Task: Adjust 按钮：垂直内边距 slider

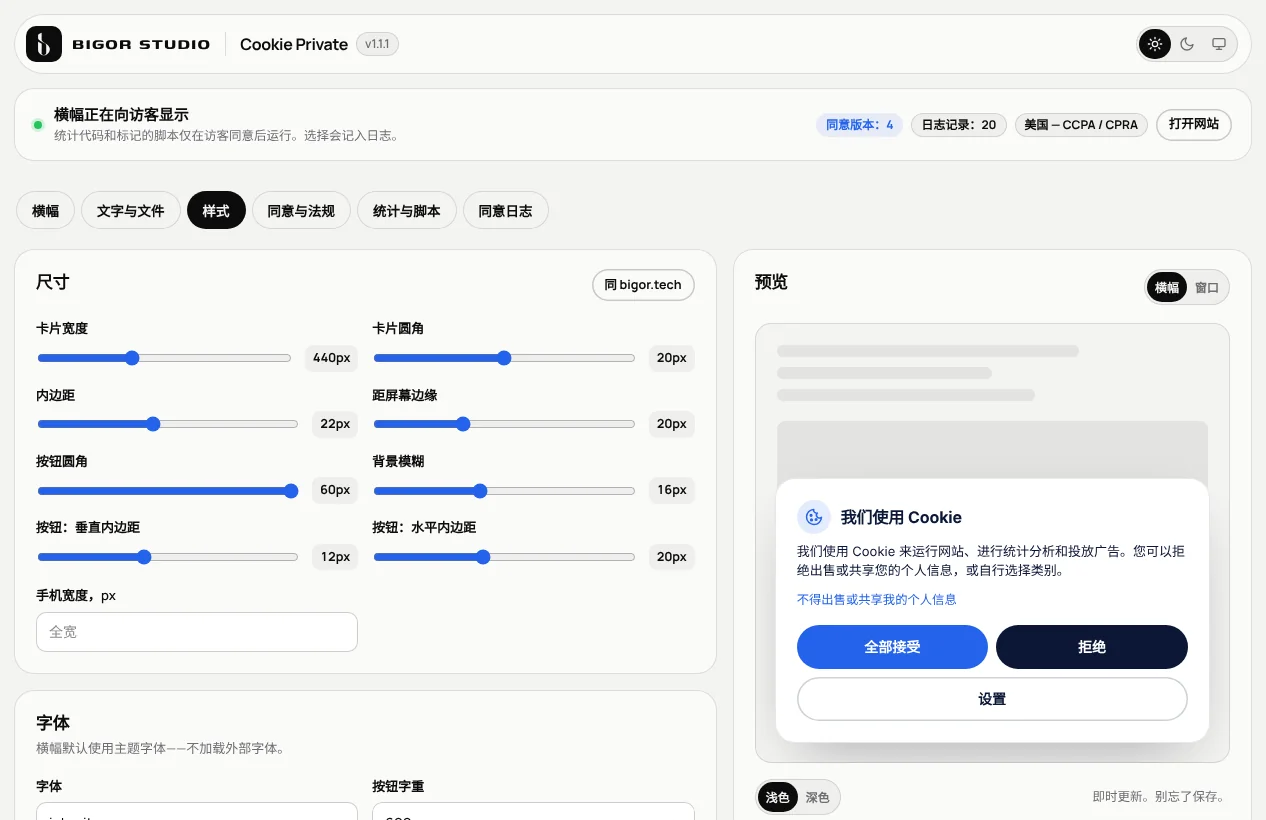Action: pyautogui.click(x=168, y=557)
